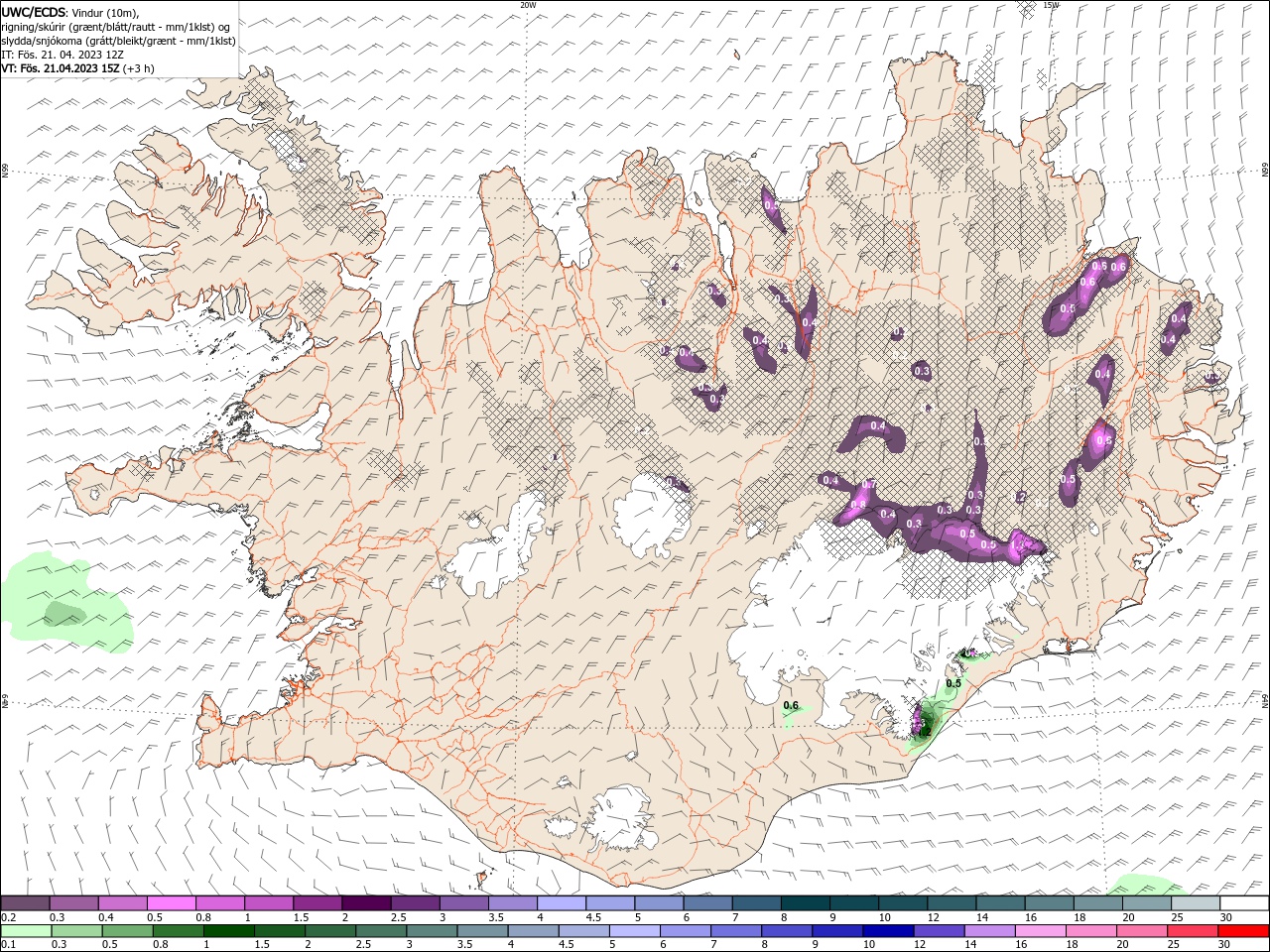Pick the snow scale swatch starting at 0.2
This screenshot has height=952, width=1270.
pos(25,903)
